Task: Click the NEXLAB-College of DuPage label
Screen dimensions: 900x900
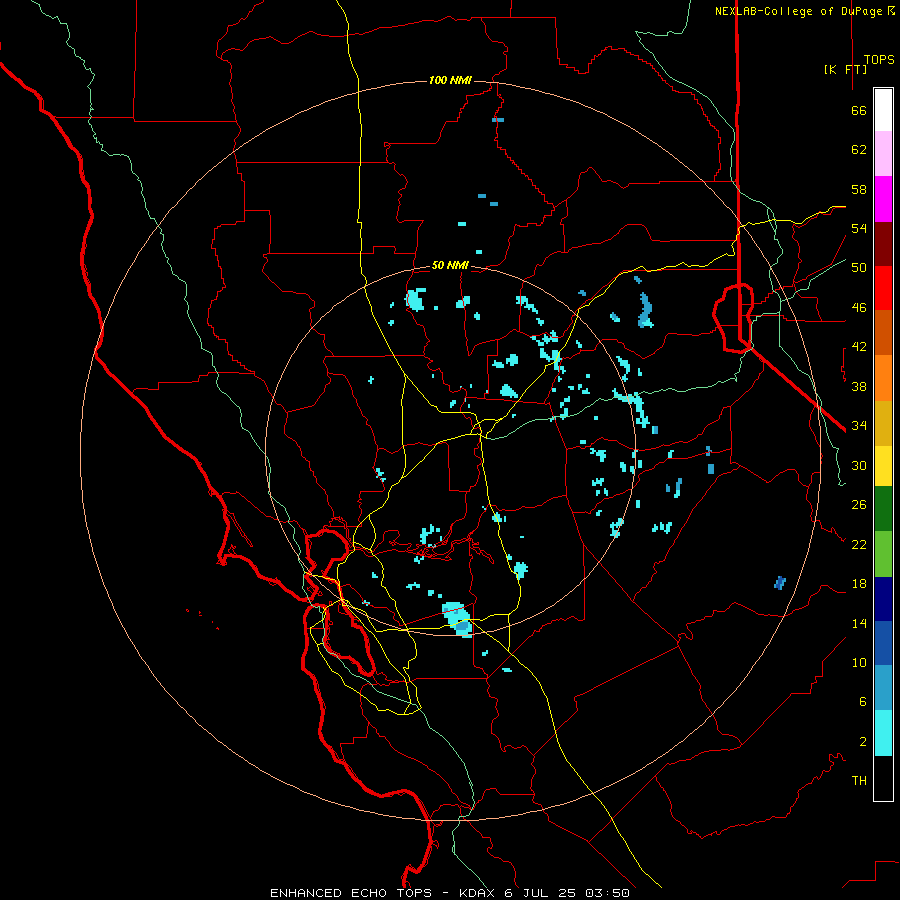Action: click(804, 11)
